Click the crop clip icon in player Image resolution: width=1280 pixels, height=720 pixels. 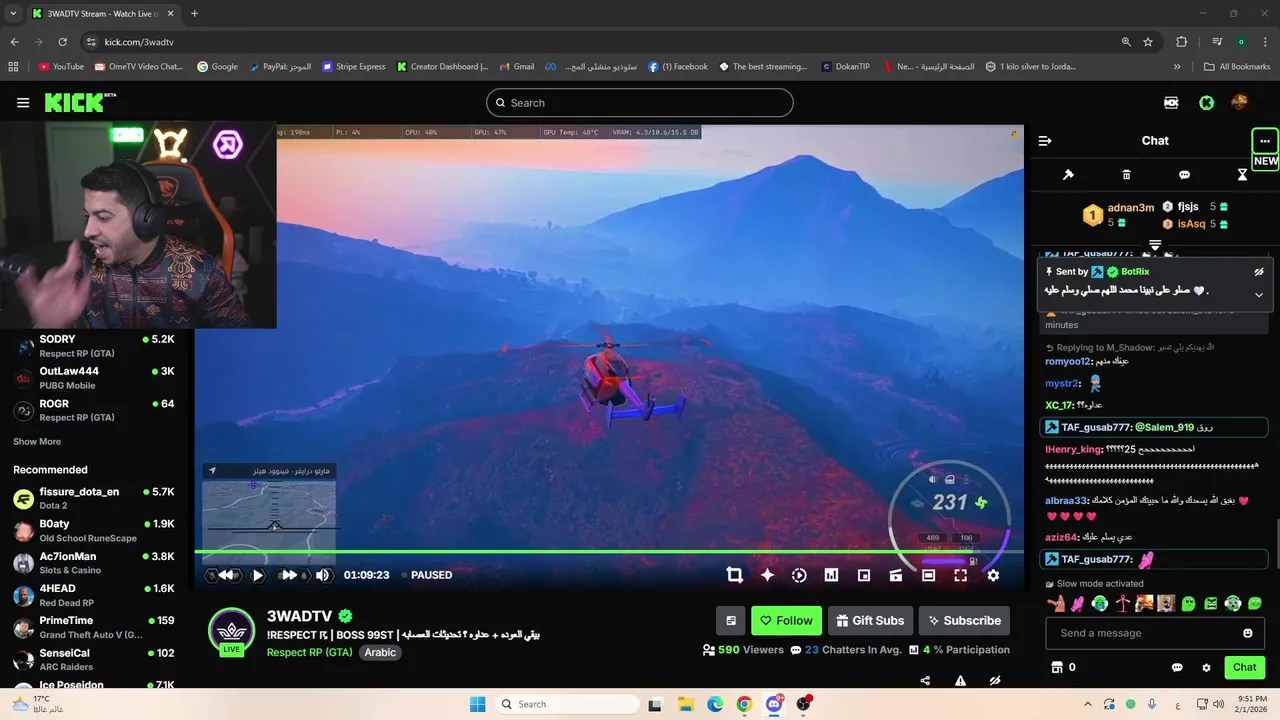click(735, 575)
